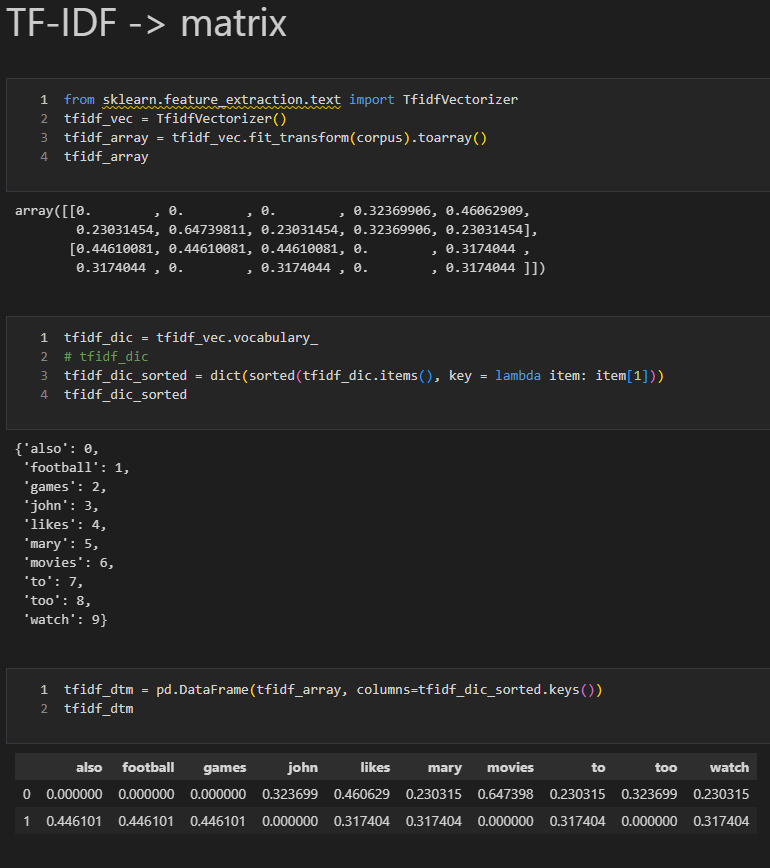Select the 'john': 3 dictionary entry
Screen dimensions: 770x868
tap(60, 505)
